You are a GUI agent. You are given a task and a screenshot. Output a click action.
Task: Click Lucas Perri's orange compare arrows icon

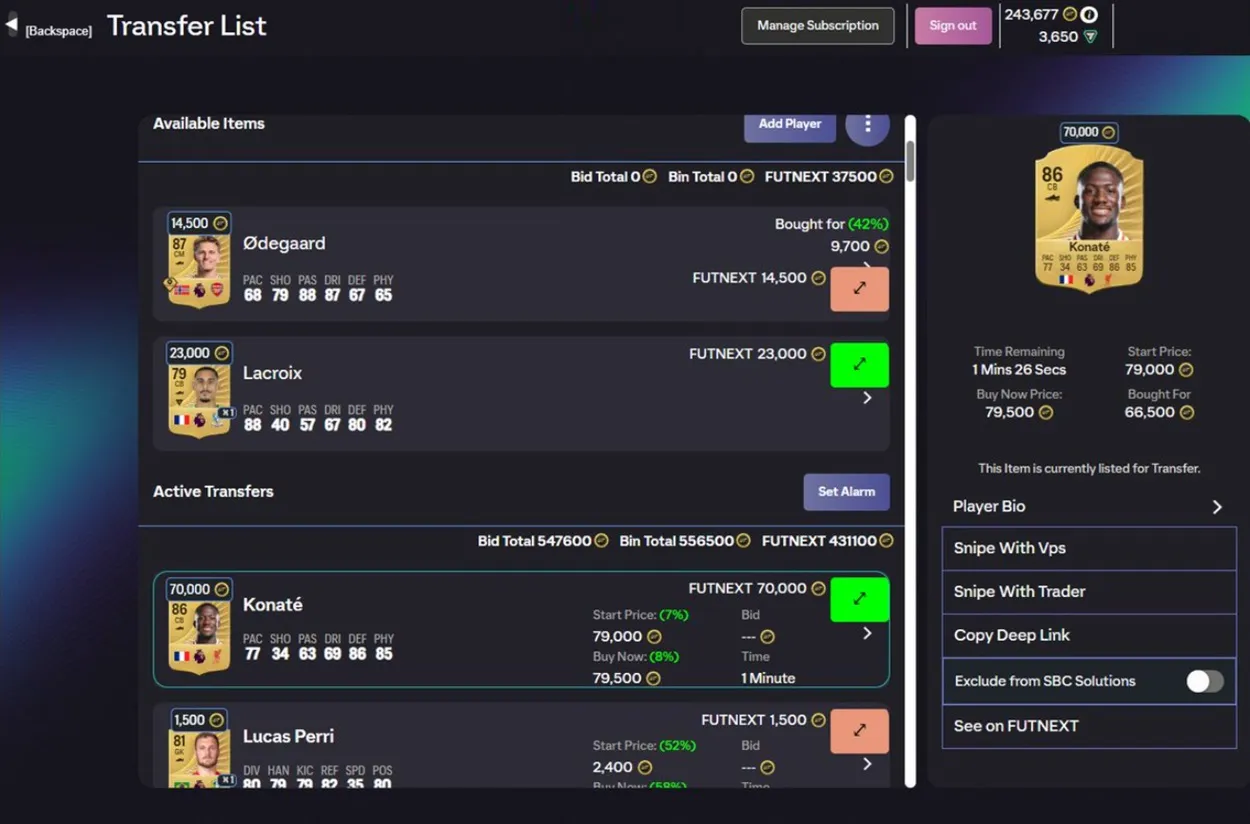pyautogui.click(x=859, y=731)
